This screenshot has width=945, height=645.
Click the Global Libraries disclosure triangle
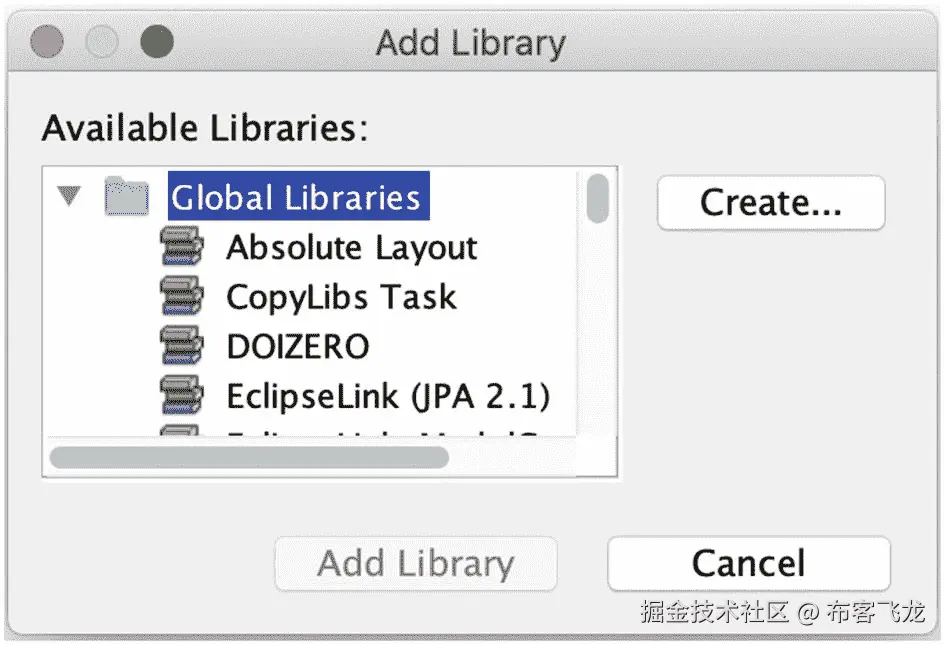[x=69, y=196]
